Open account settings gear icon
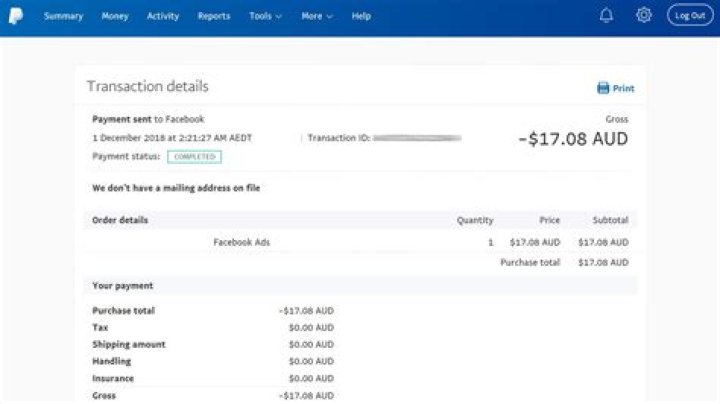Screen dimensions: 720x404 tap(644, 15)
